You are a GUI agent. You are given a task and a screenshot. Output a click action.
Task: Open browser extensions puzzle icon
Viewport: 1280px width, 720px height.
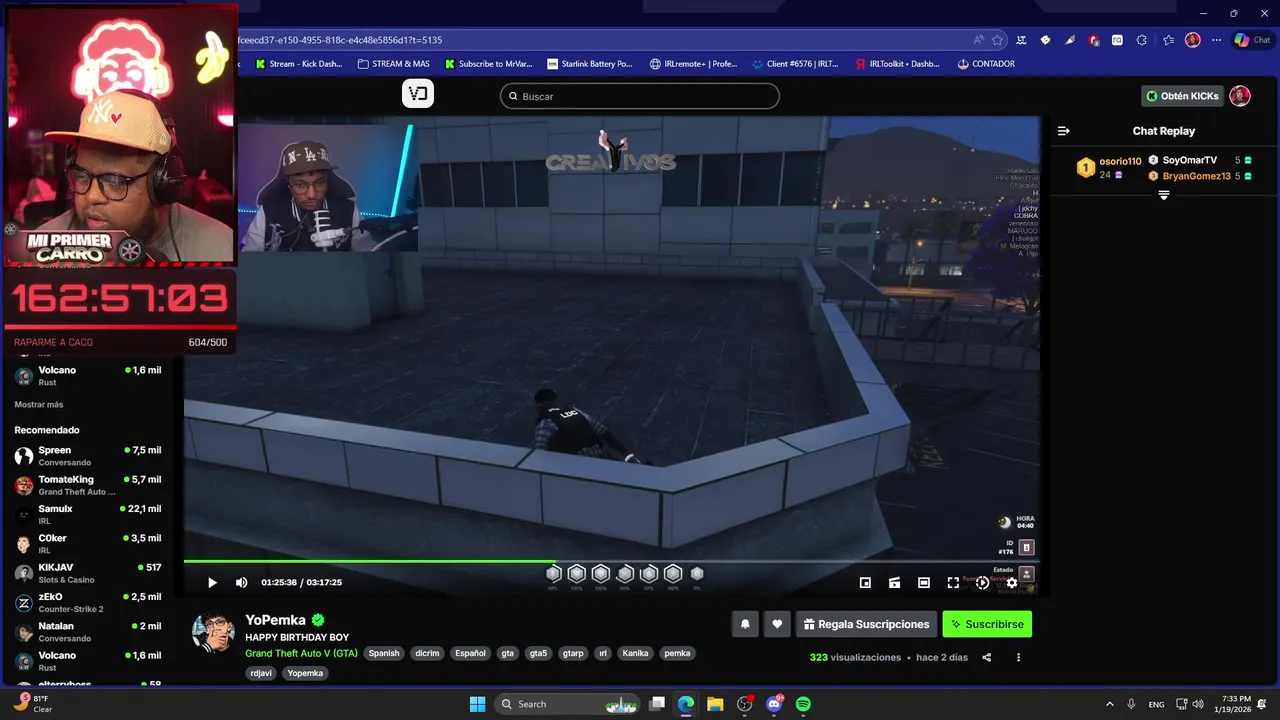[x=1142, y=40]
